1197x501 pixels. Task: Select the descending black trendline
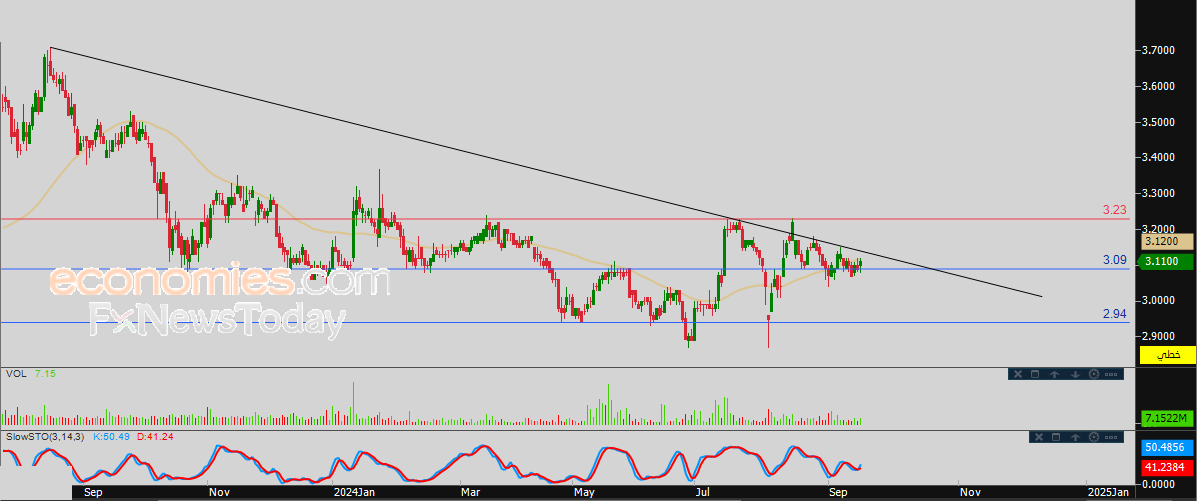[x=544, y=172]
